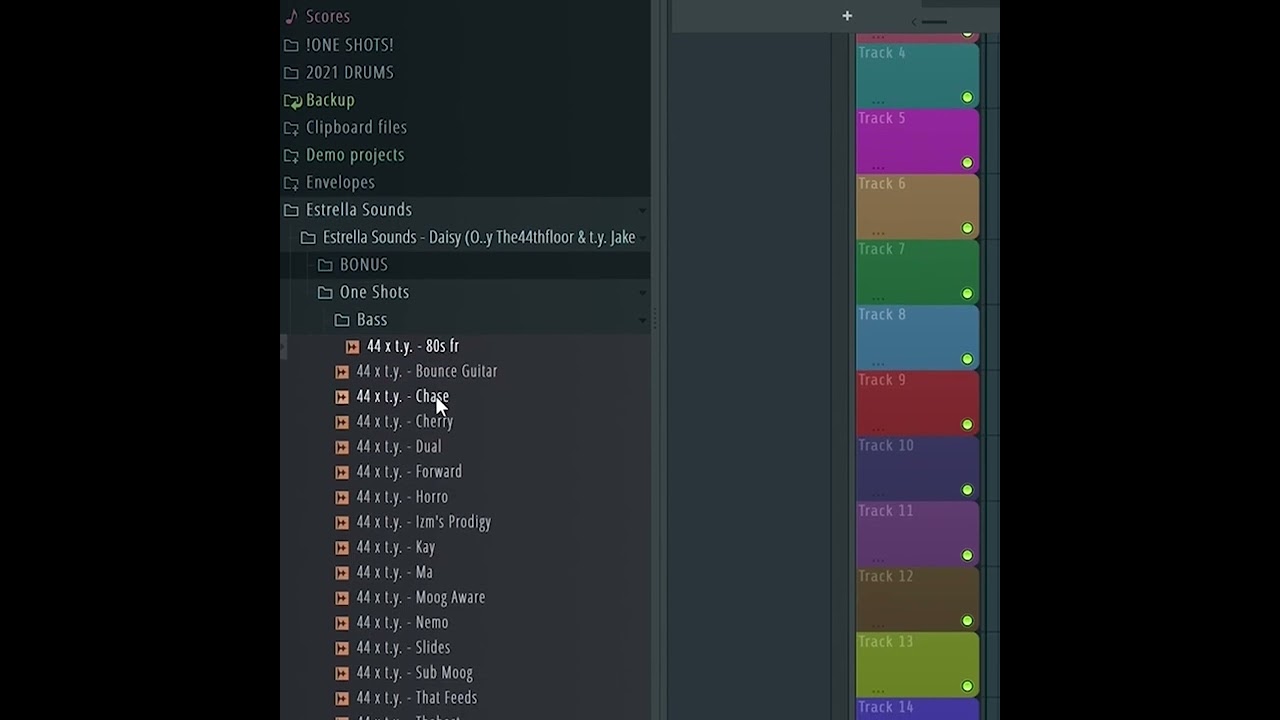Click the audio sample icon beside Bounce Guitar
1280x720 pixels.
click(342, 371)
